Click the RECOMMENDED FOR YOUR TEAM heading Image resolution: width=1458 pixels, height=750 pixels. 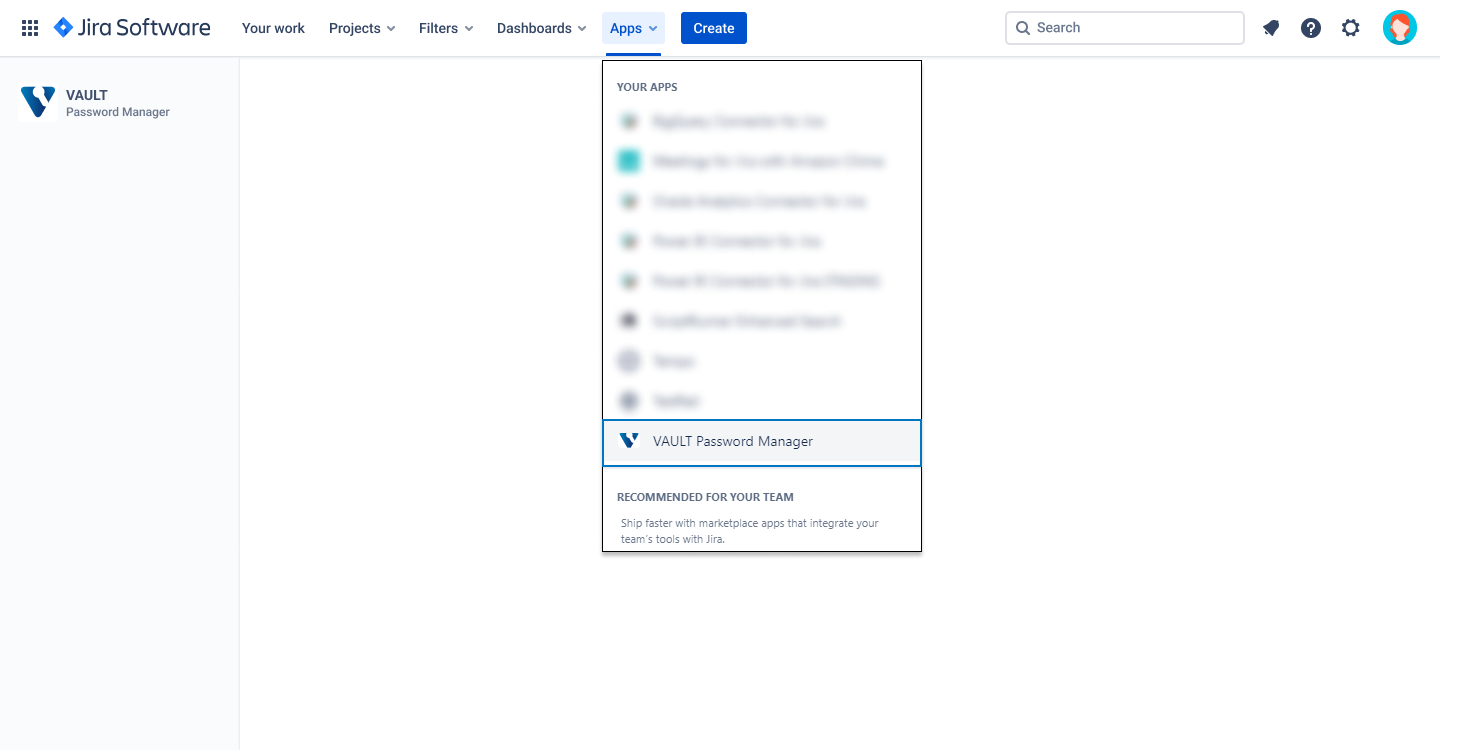click(705, 497)
